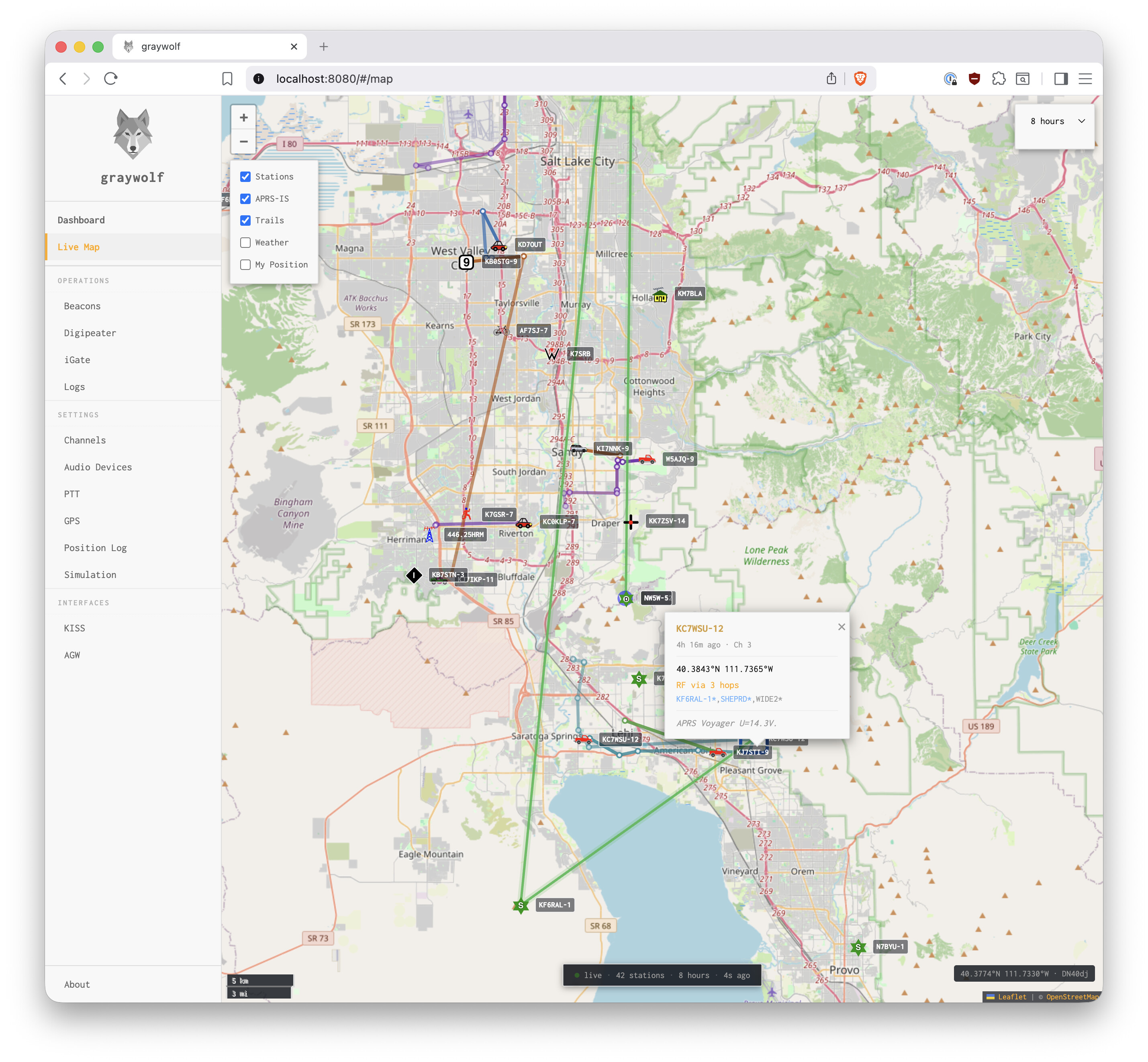The width and height of the screenshot is (1148, 1062).
Task: Click the KF6RAL-1 green star station icon
Action: click(x=521, y=906)
